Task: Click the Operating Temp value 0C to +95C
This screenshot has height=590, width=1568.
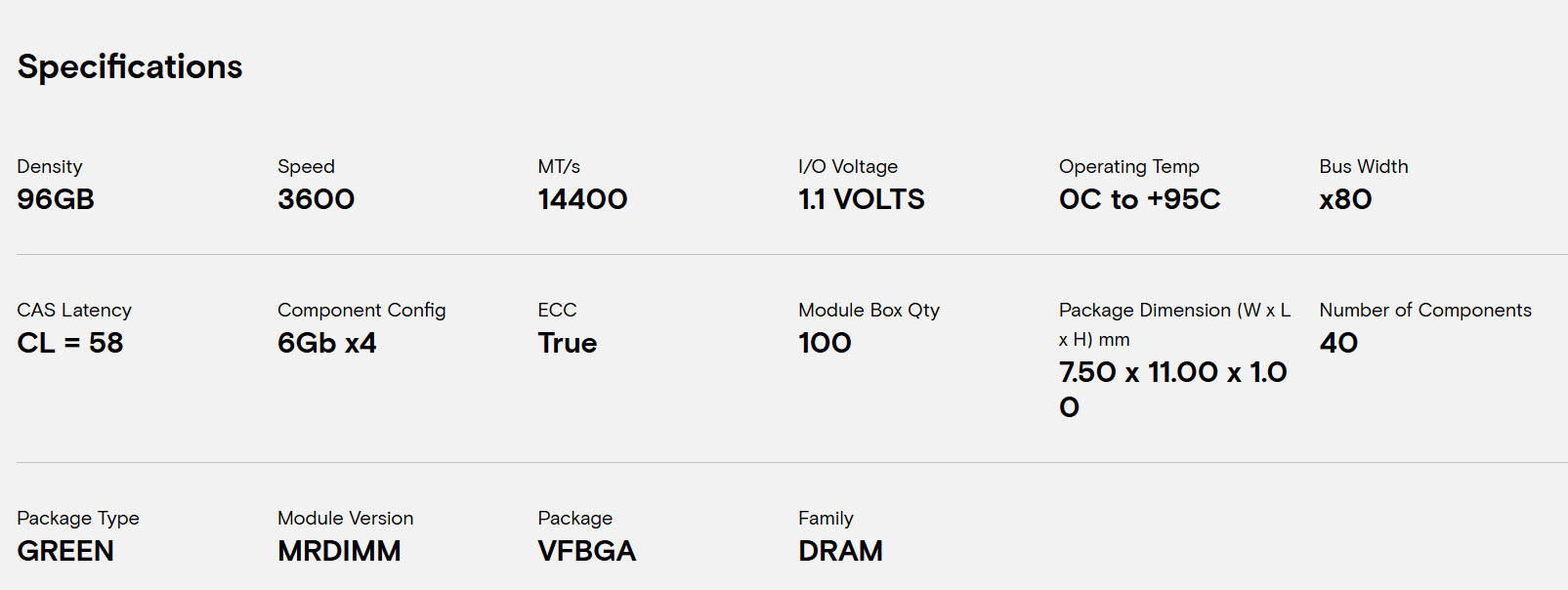Action: [1139, 199]
